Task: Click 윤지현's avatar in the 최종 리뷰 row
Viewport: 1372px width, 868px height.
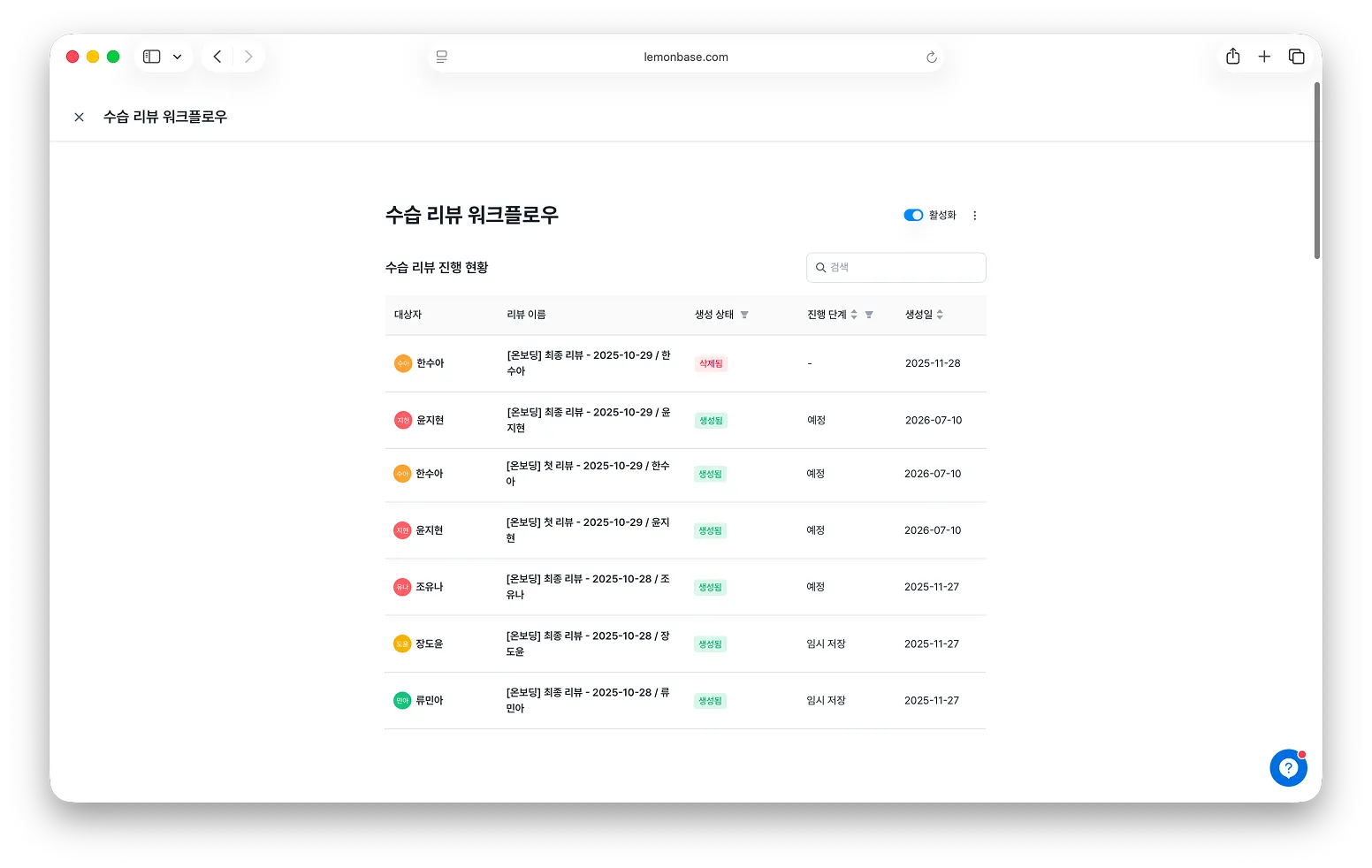Action: click(x=403, y=421)
